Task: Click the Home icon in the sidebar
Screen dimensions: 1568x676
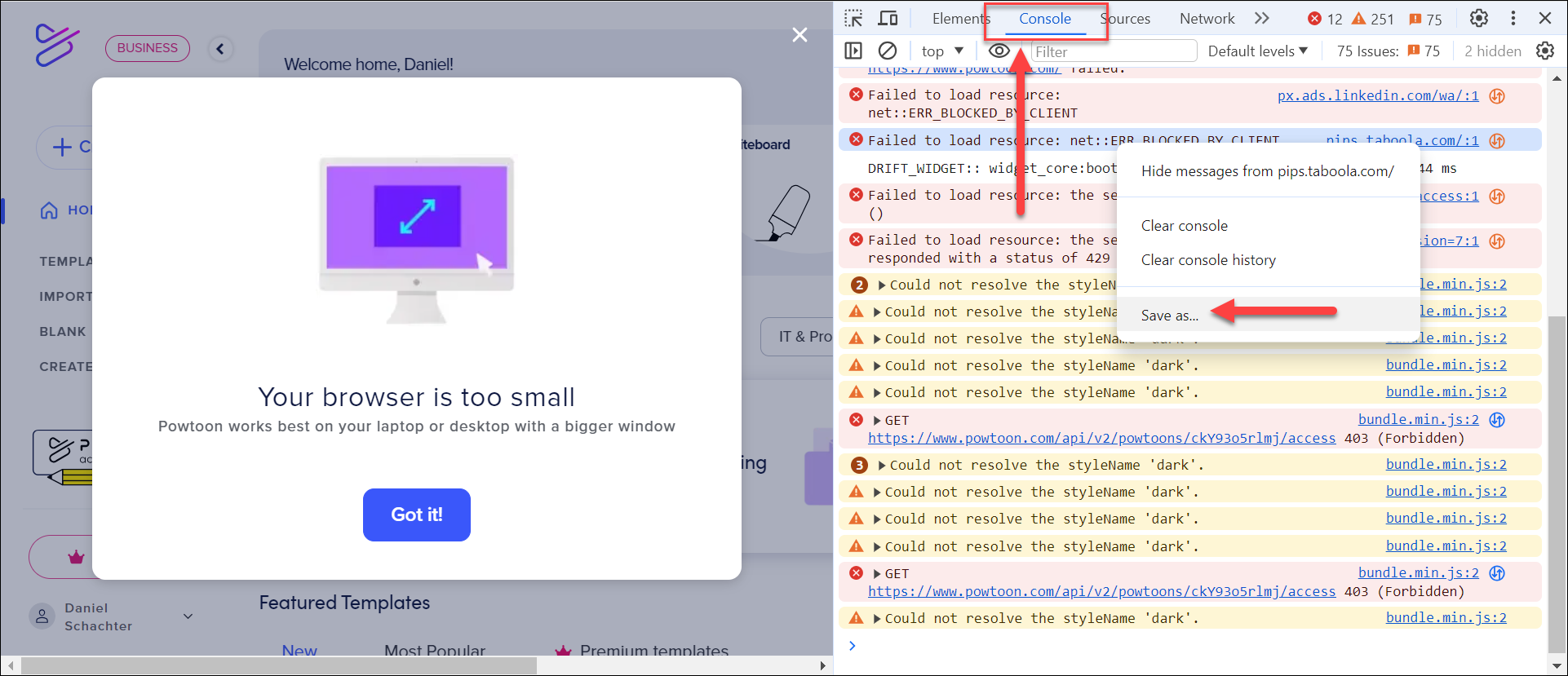Action: [49, 210]
